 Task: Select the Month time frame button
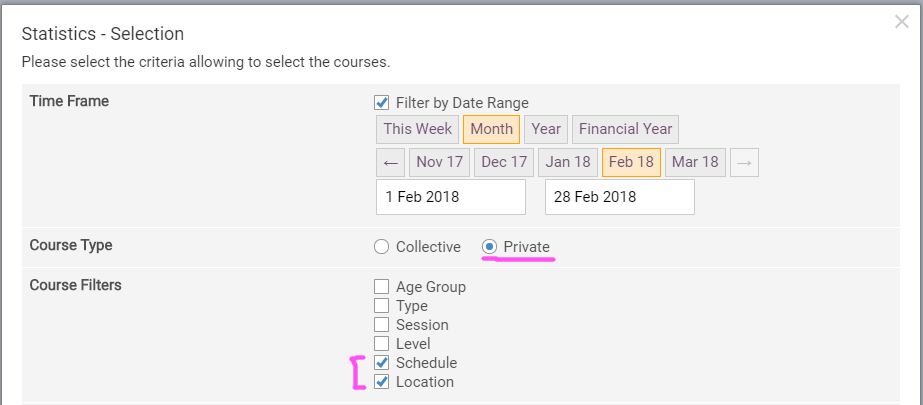tap(491, 129)
